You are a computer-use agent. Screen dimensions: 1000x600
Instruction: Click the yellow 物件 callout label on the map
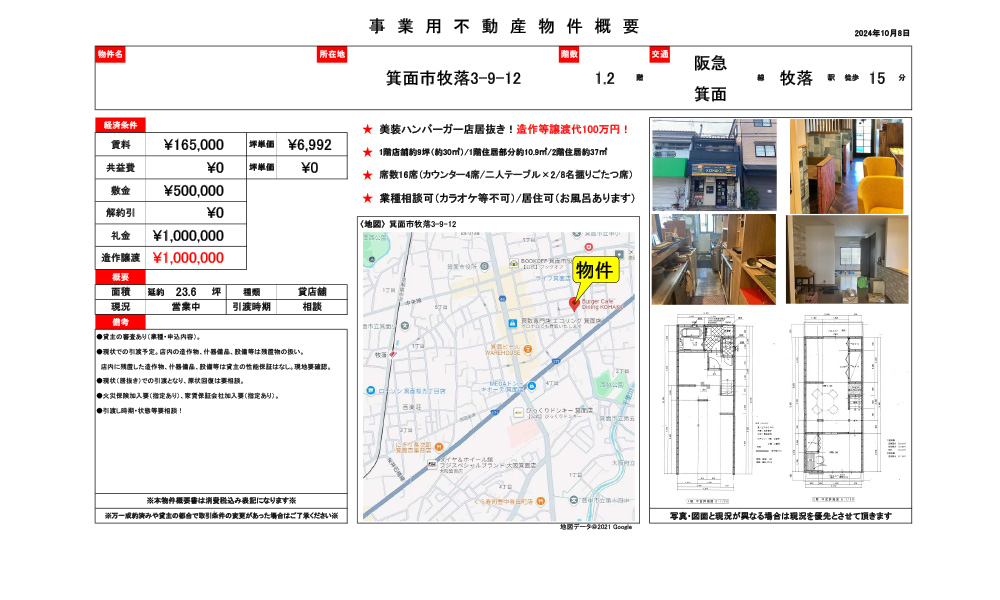tap(596, 271)
